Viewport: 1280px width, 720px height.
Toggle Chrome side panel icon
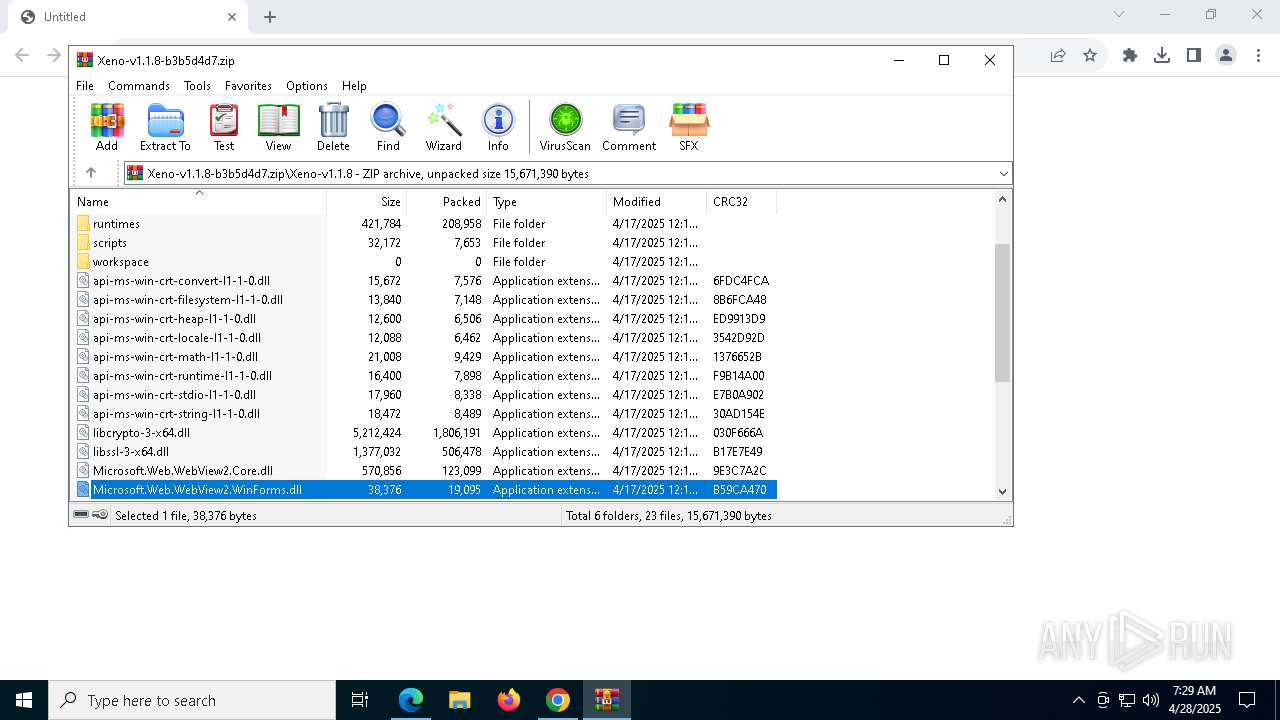[1194, 56]
